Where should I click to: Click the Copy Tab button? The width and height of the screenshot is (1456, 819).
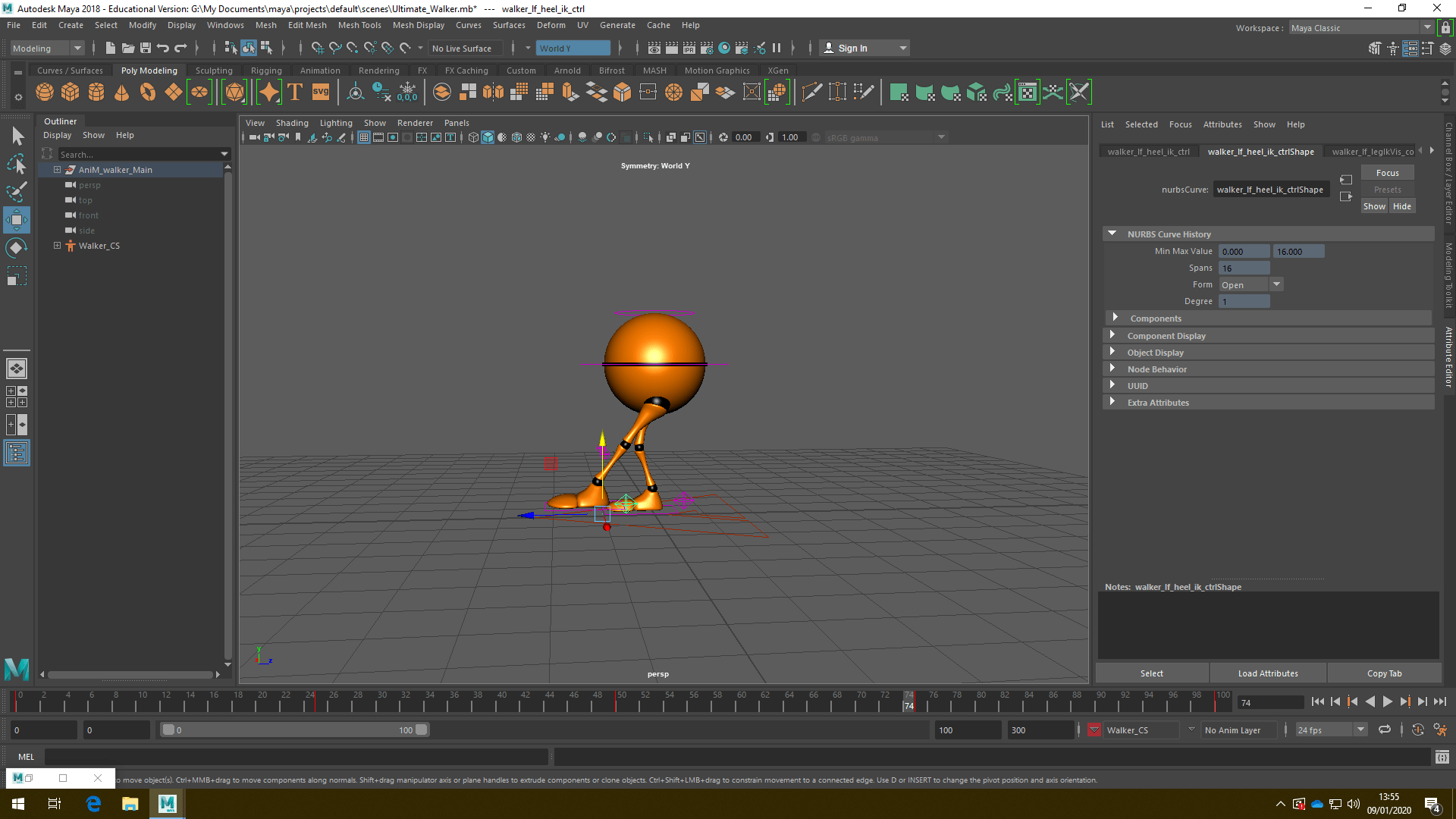coord(1384,673)
